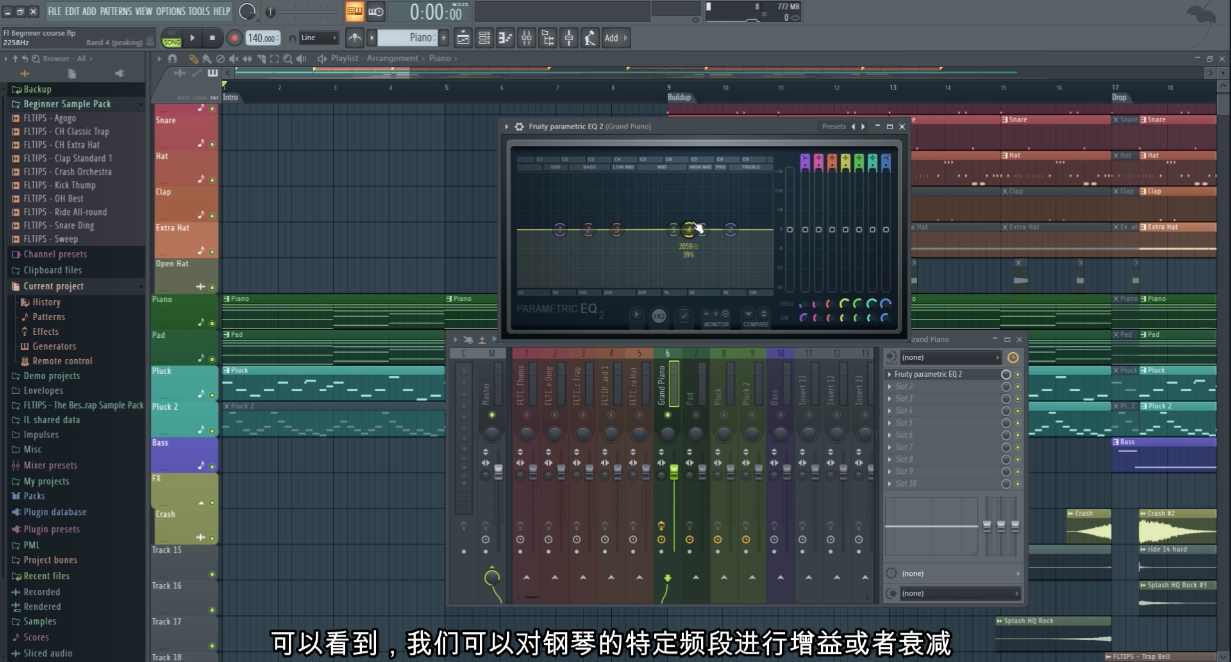
Task: Click the Play button in transport
Action: [x=193, y=38]
